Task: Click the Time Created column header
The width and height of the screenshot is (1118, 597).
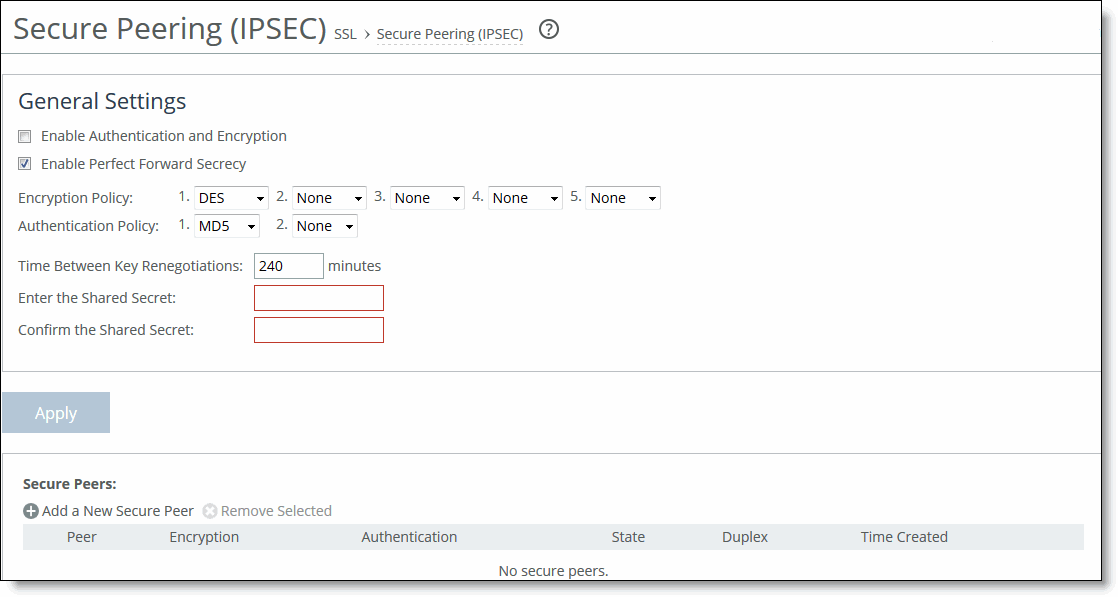Action: (x=903, y=536)
